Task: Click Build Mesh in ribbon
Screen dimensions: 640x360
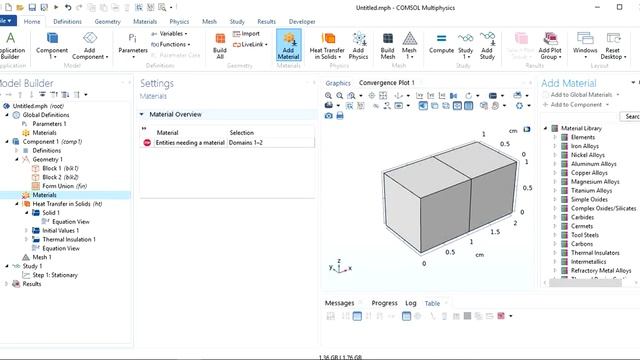Action: (387, 45)
